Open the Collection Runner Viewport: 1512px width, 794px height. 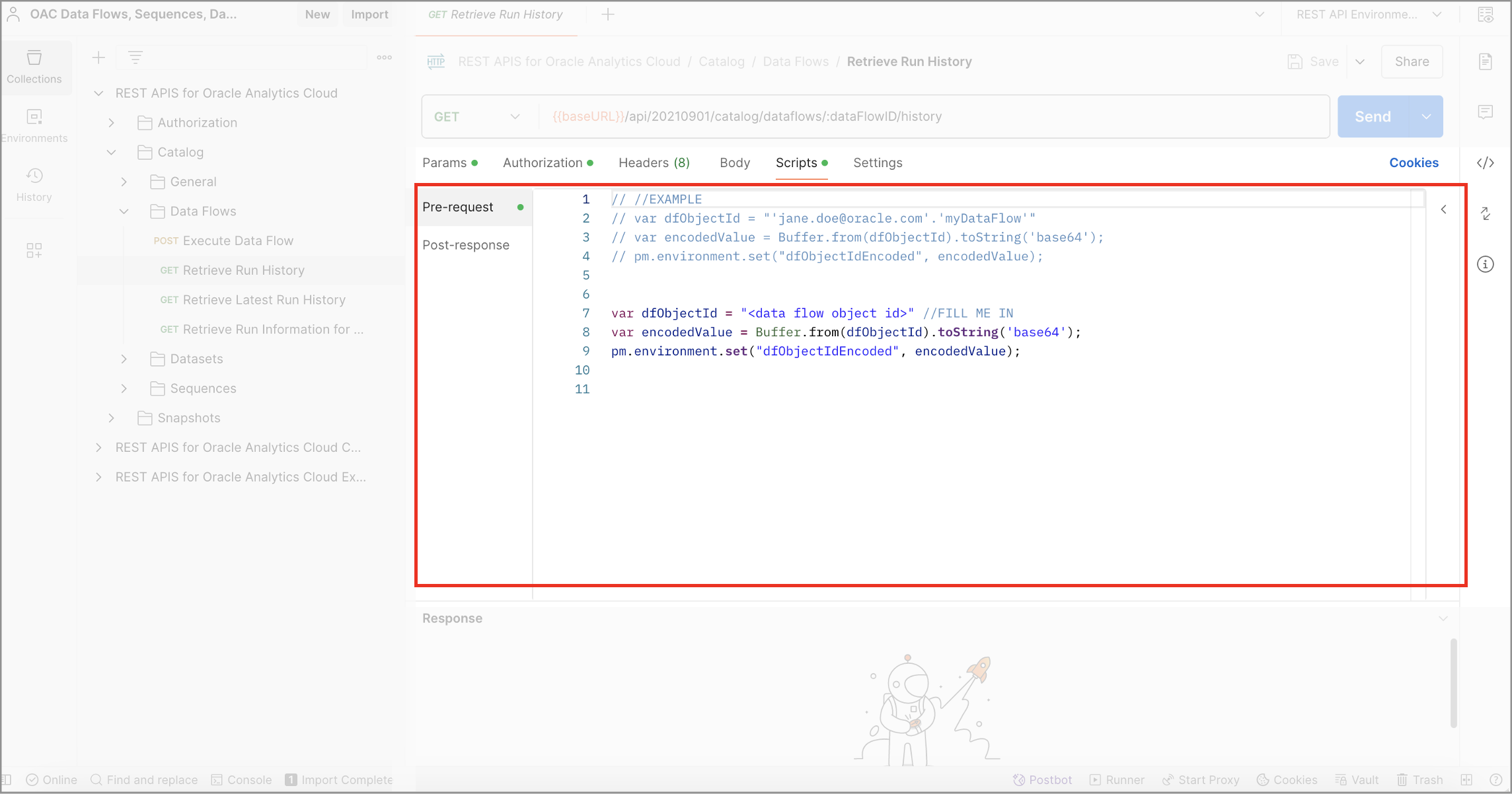click(x=1117, y=779)
